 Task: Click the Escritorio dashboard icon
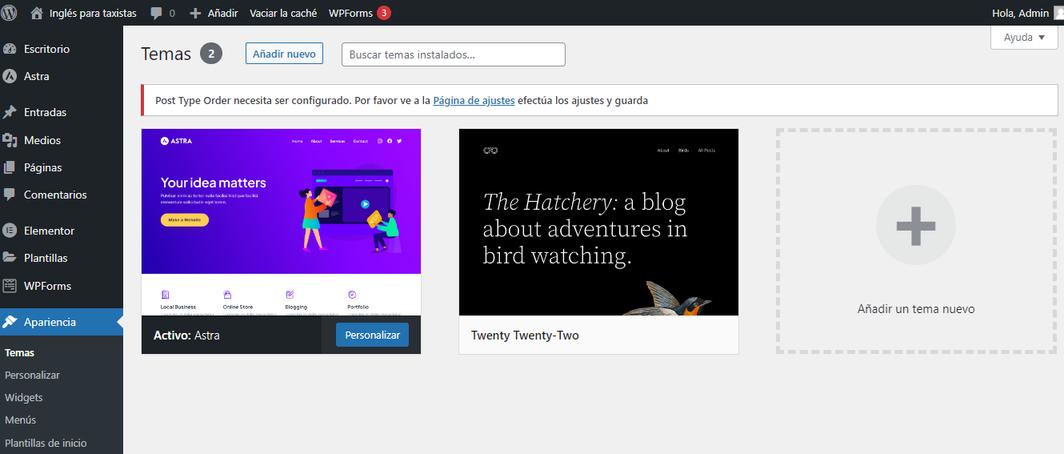point(10,49)
